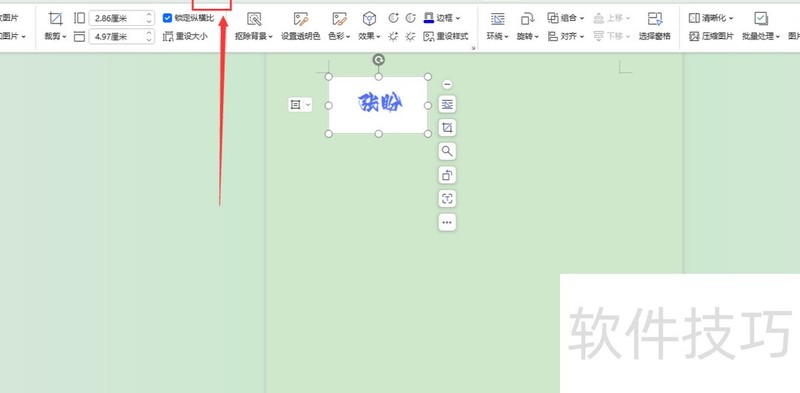Open the 边框 border dropdown arrow

[x=458, y=18]
